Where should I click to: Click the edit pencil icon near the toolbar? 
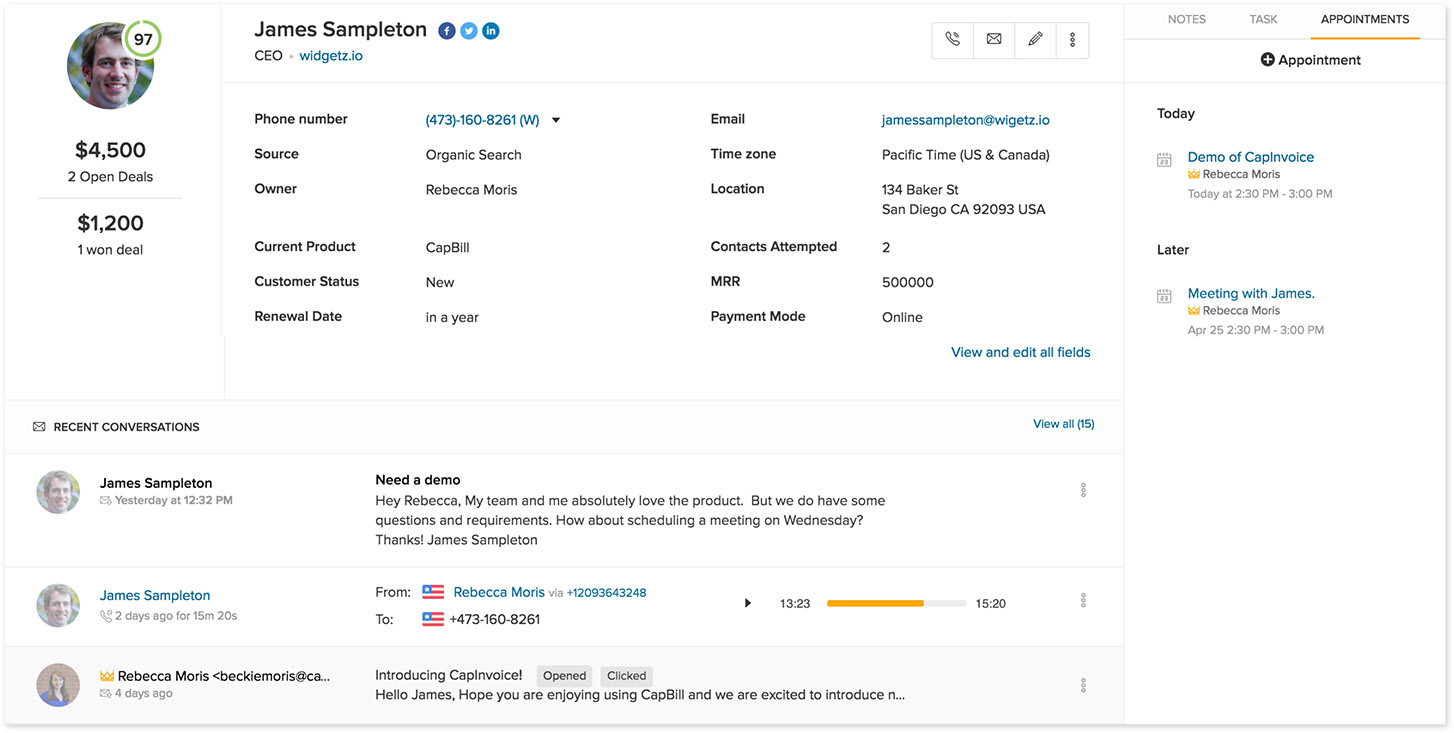1035,40
